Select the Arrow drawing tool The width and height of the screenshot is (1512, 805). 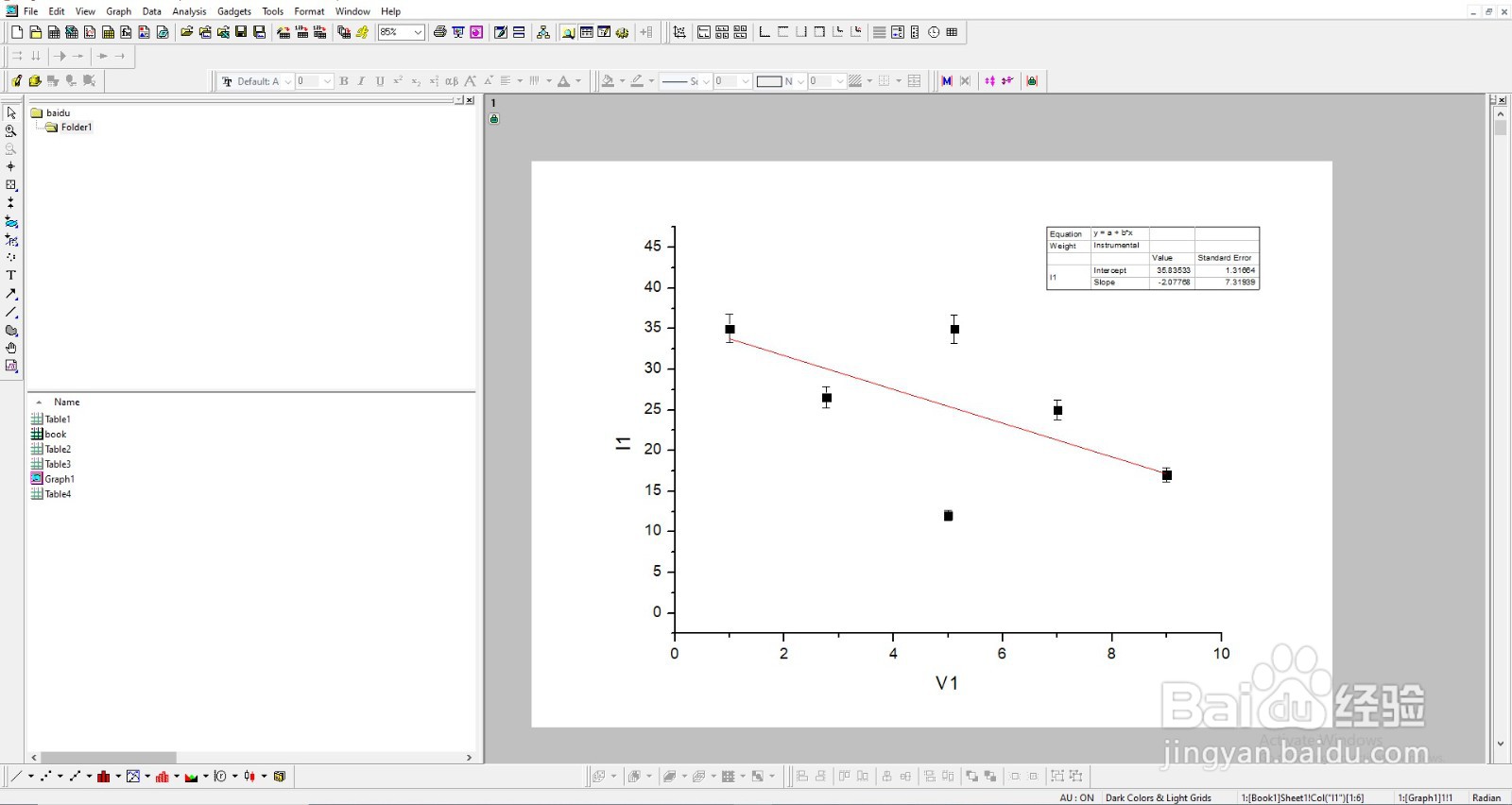pyautogui.click(x=11, y=294)
